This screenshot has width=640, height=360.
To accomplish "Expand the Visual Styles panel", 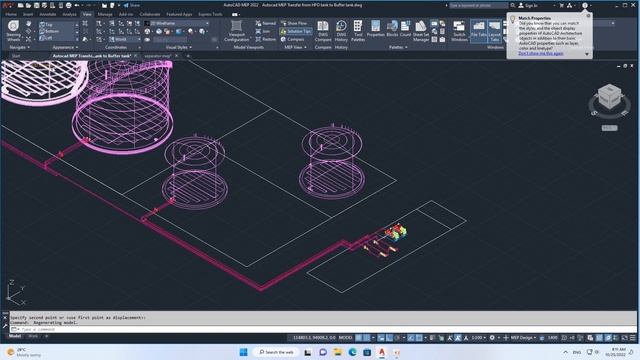I will pos(179,47).
